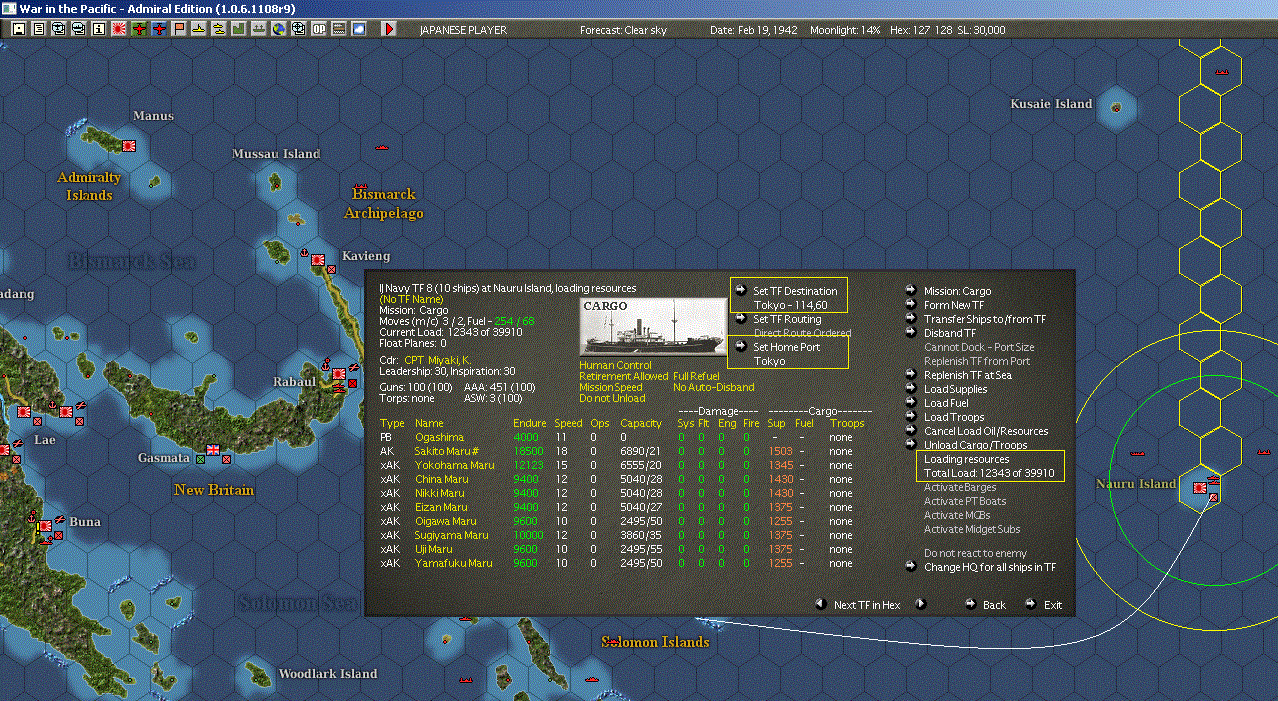Click arrow beside Set Home Port

741,347
